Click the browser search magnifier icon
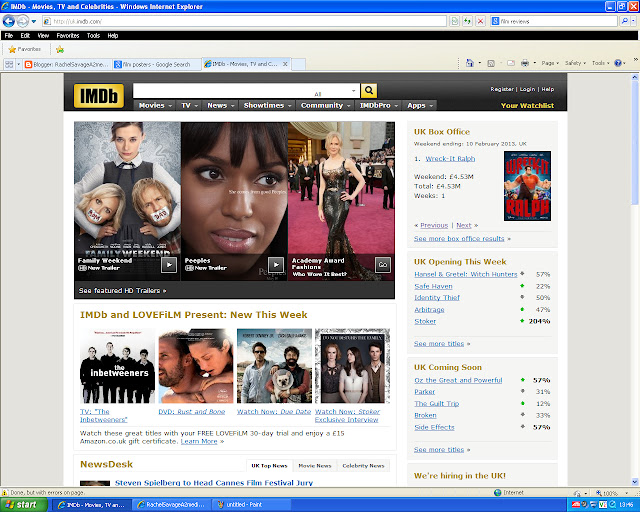Image resolution: width=640 pixels, height=512 pixels. click(624, 21)
